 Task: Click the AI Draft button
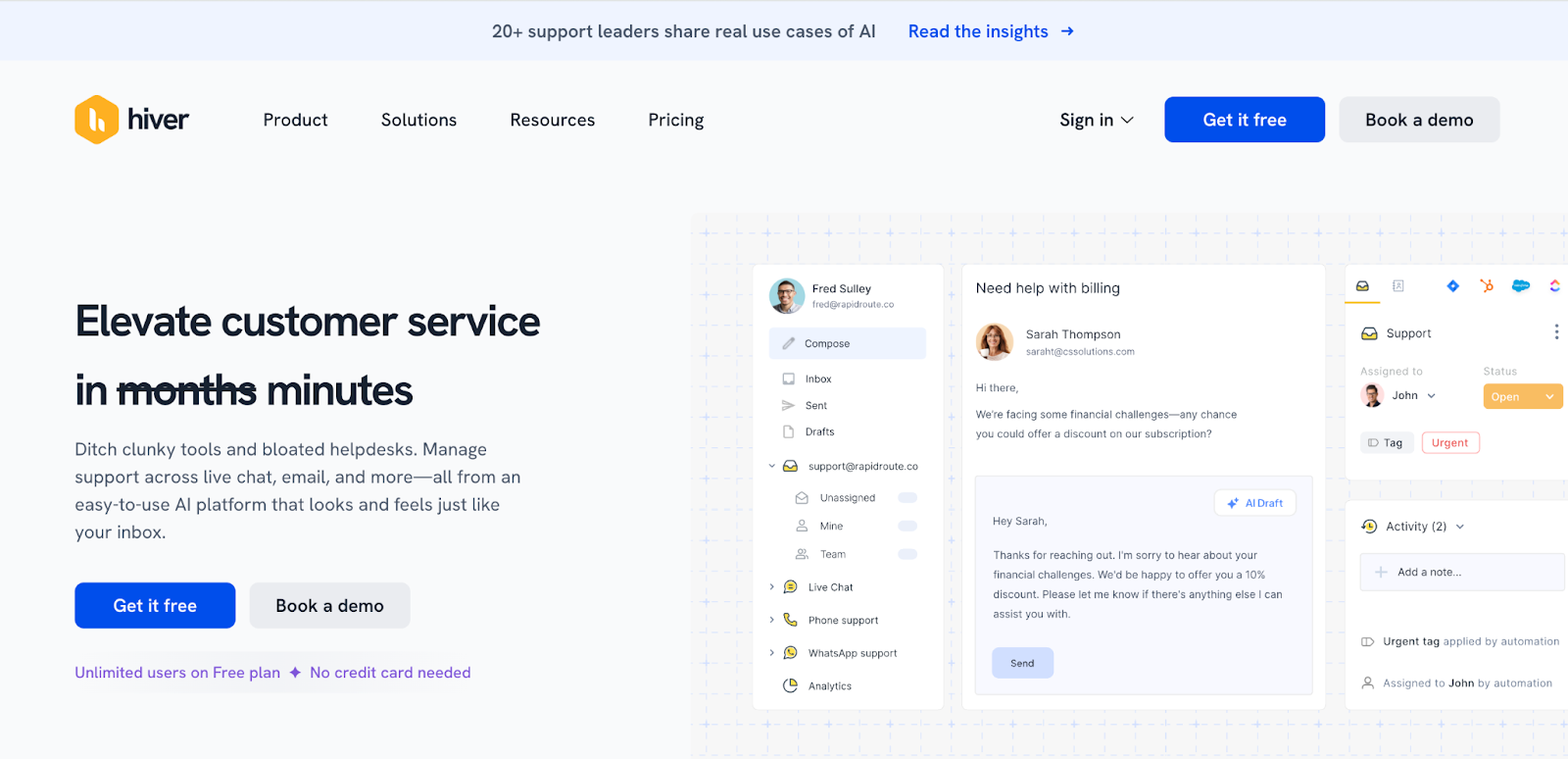[x=1254, y=503]
